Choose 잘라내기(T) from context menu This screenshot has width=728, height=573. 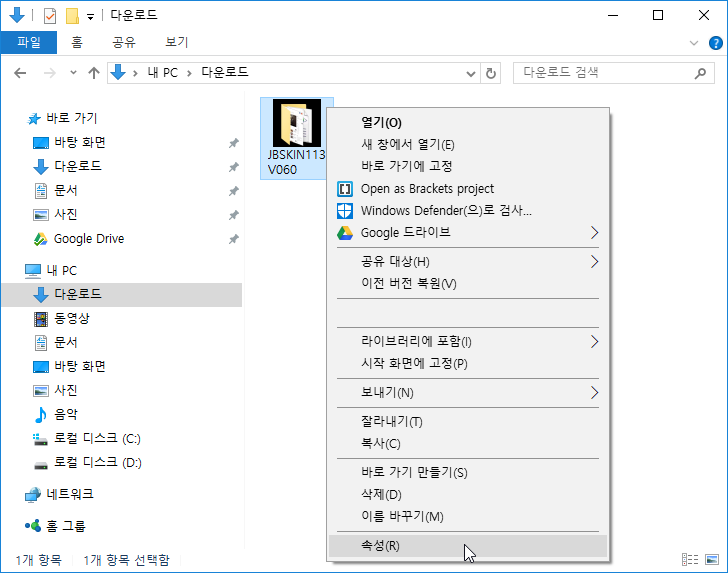[x=468, y=422]
